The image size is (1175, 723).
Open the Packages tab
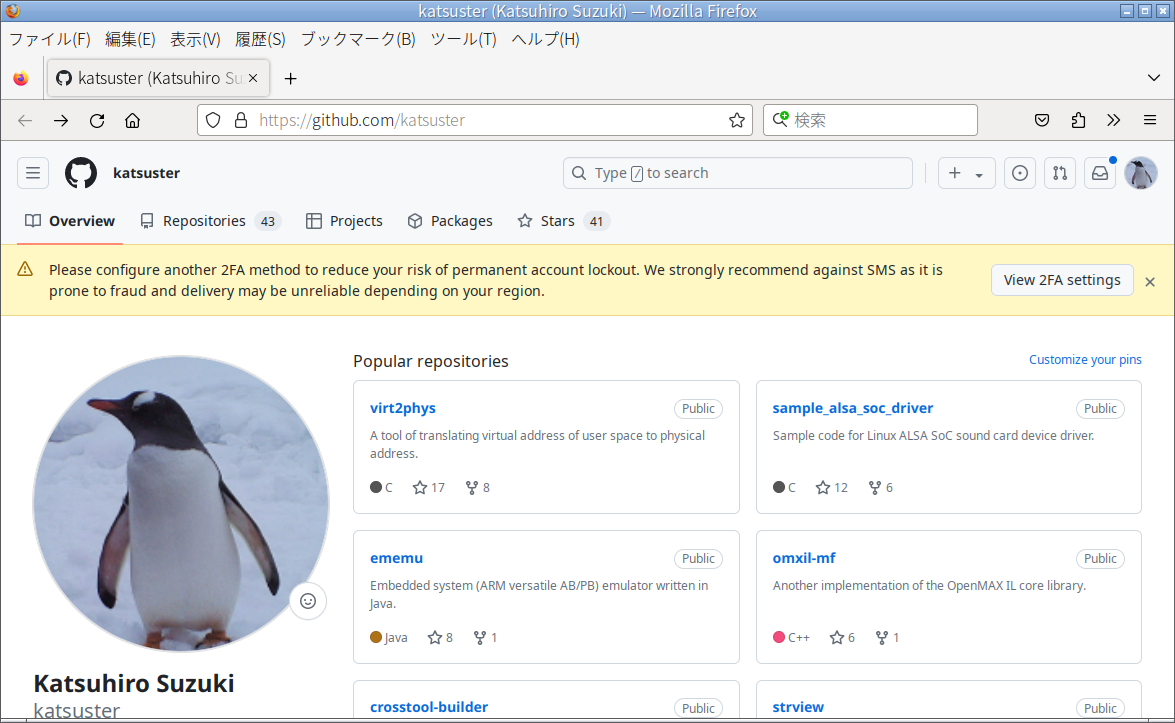point(450,221)
